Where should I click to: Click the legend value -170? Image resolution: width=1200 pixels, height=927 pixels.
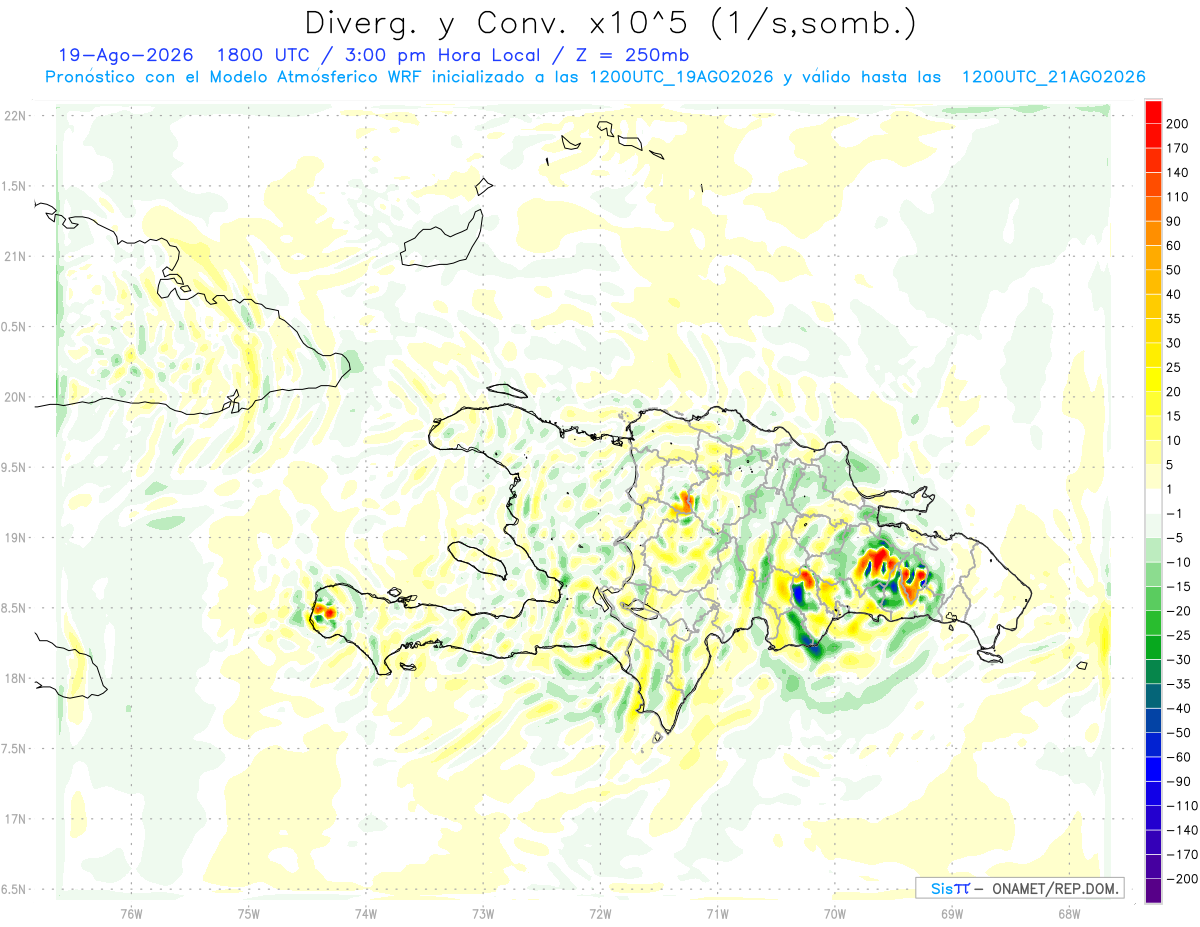pyautogui.click(x=1180, y=855)
